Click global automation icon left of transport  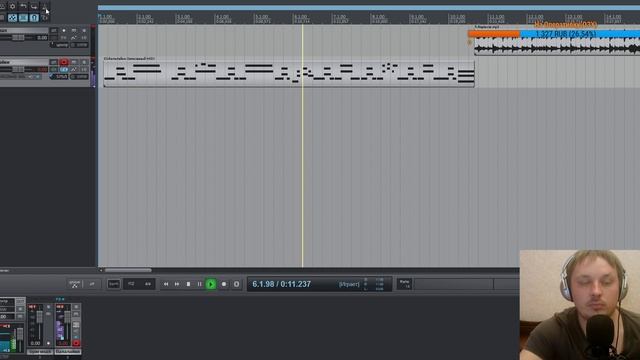75,284
